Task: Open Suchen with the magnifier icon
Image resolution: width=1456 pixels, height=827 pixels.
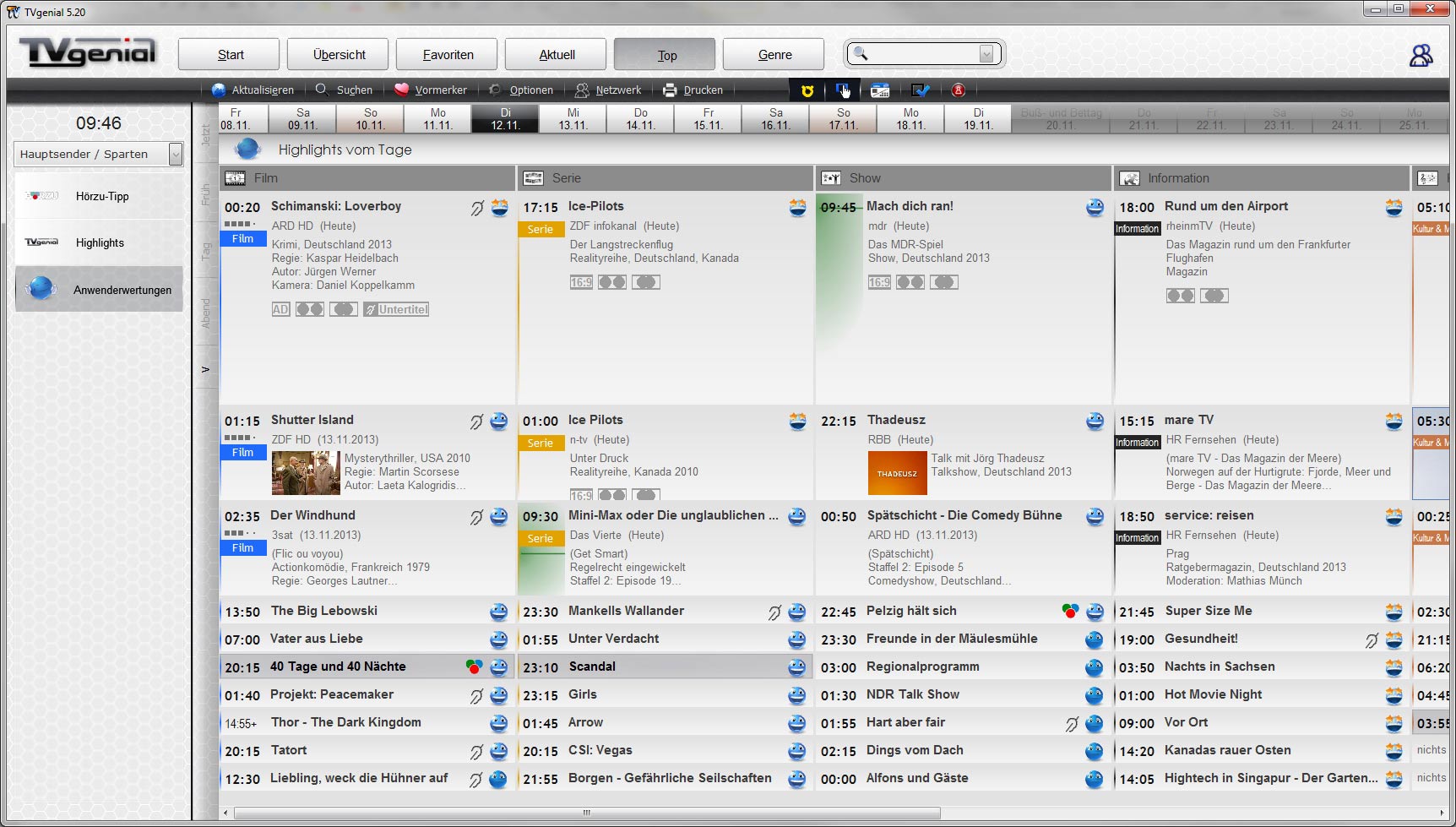Action: (322, 90)
